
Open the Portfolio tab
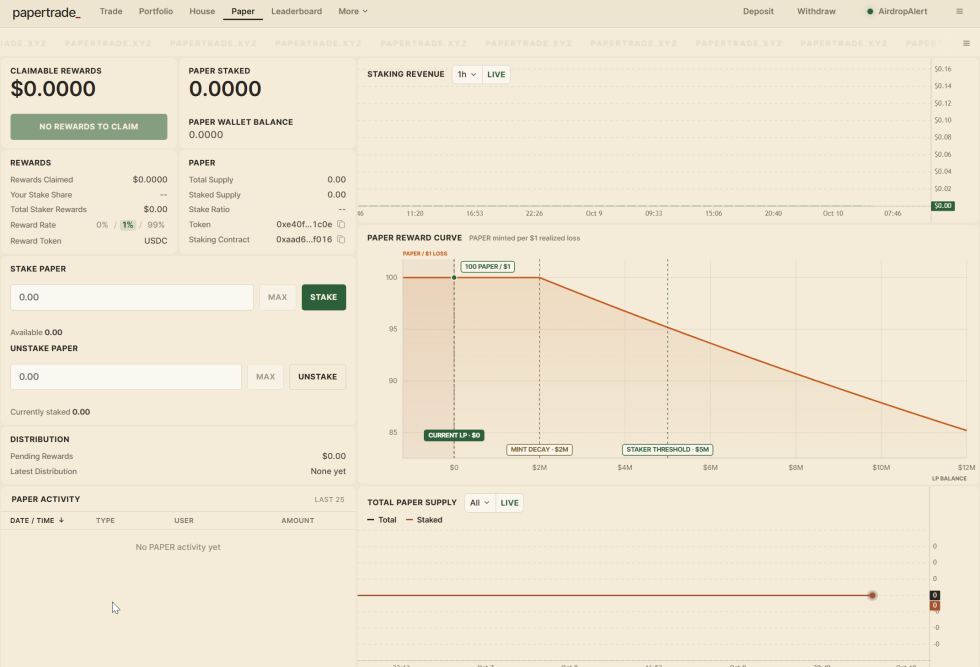[156, 11]
